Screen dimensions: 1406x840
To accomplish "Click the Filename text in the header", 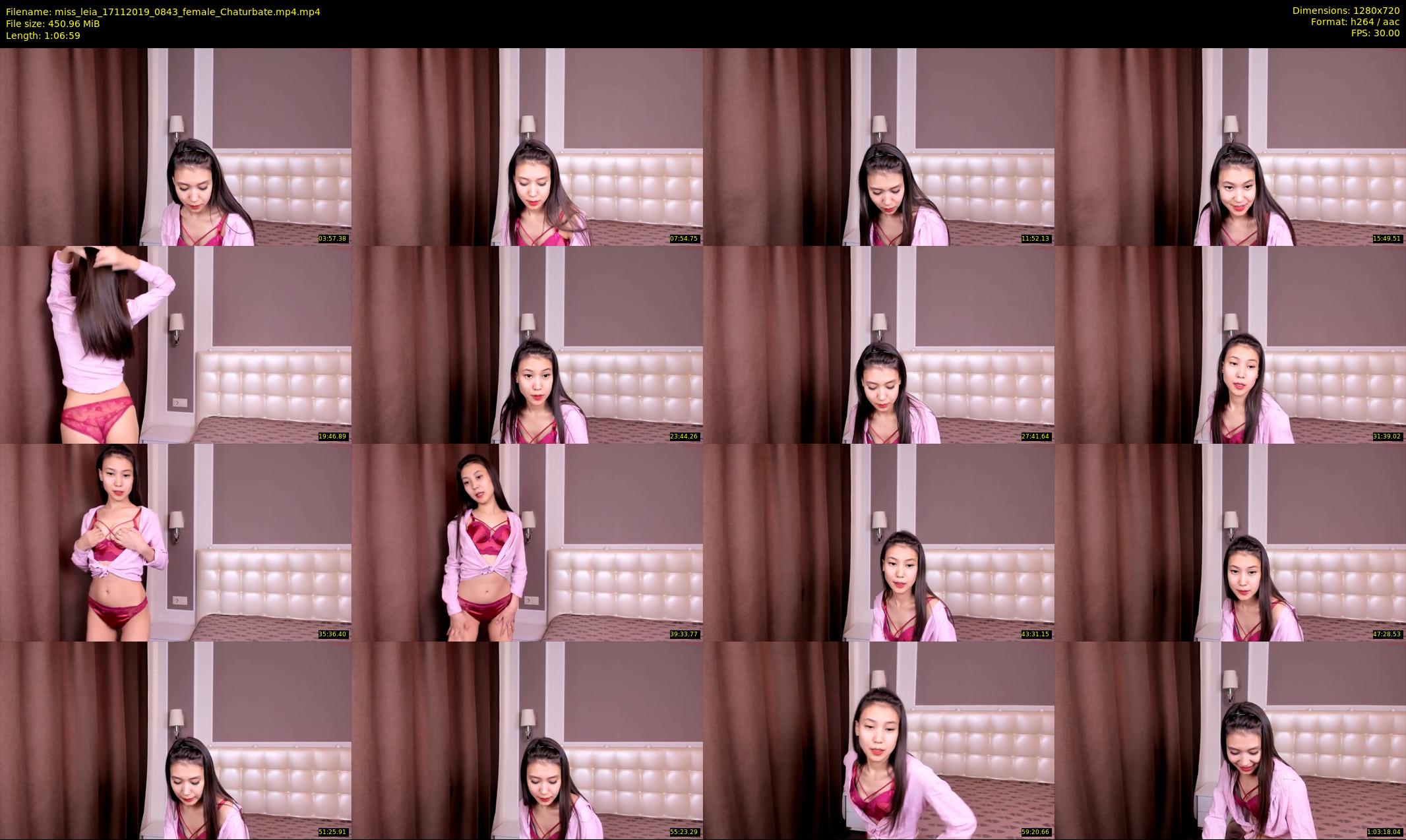I will (x=163, y=12).
